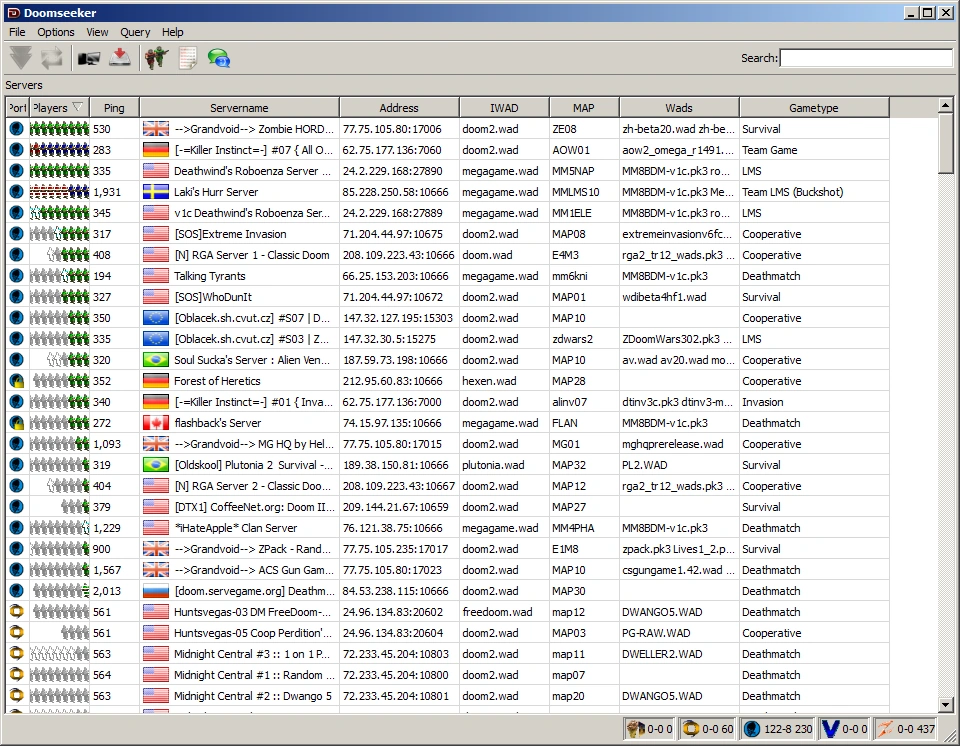Click the Skulltag 122-8 230 status icon
This screenshot has width=960, height=746.
752,729
